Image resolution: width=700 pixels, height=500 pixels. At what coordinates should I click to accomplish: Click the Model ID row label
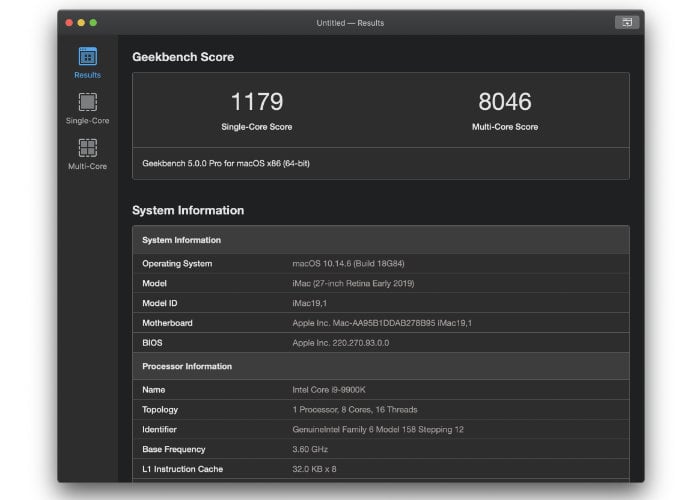pos(160,303)
